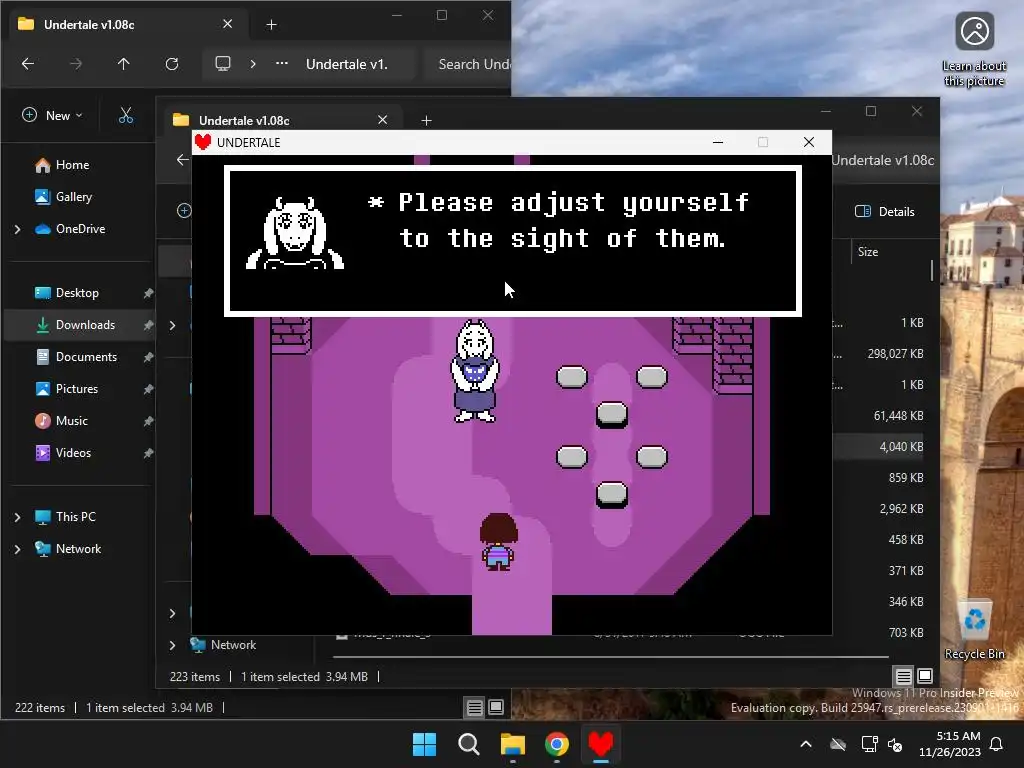Screen dimensions: 1024x768
Task: Add new tab in middle Explorer window
Action: pos(426,121)
